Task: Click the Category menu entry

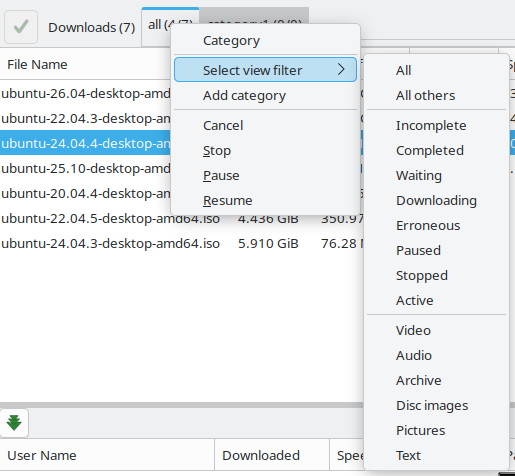Action: tap(265, 41)
